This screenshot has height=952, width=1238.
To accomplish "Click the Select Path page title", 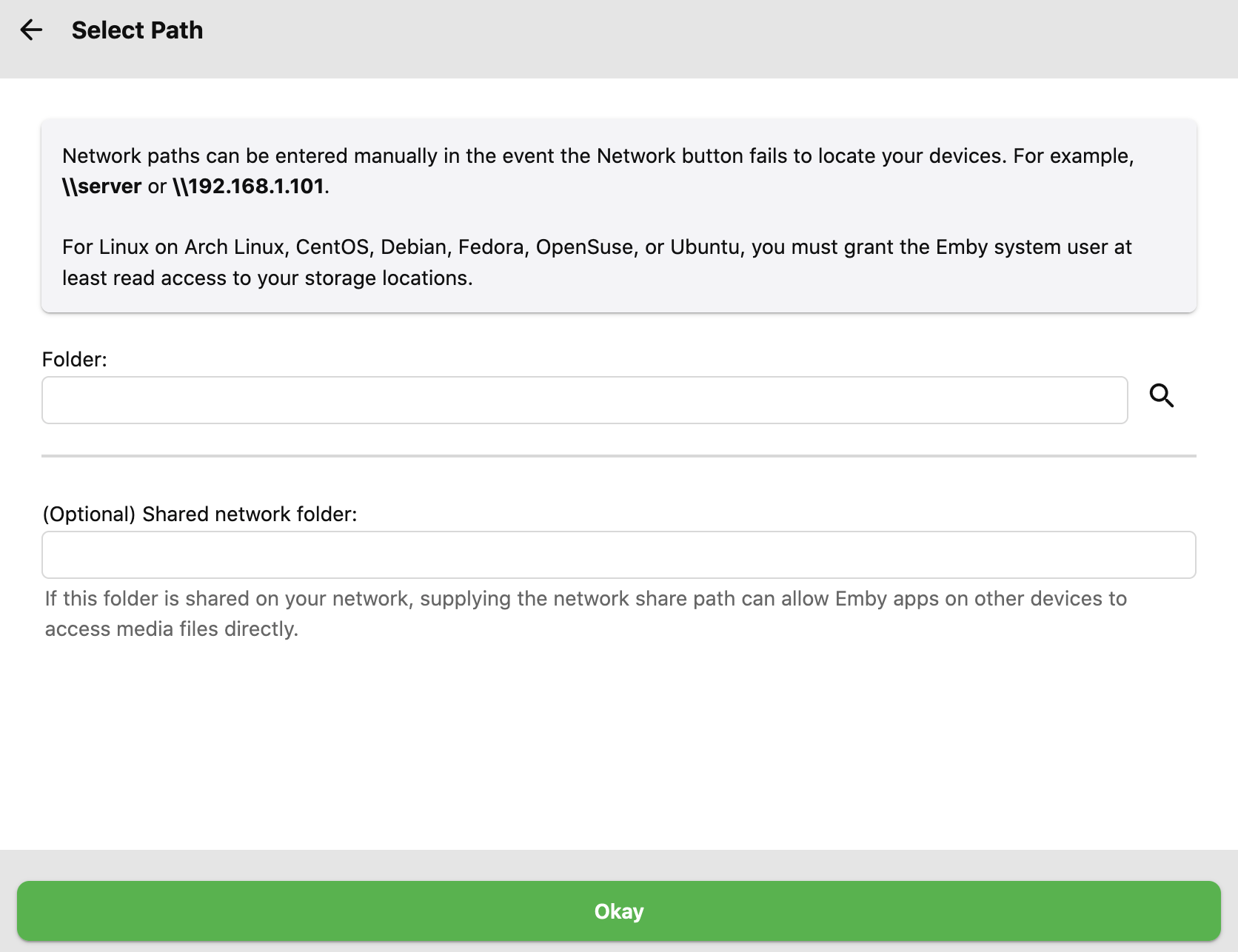I will 137,30.
